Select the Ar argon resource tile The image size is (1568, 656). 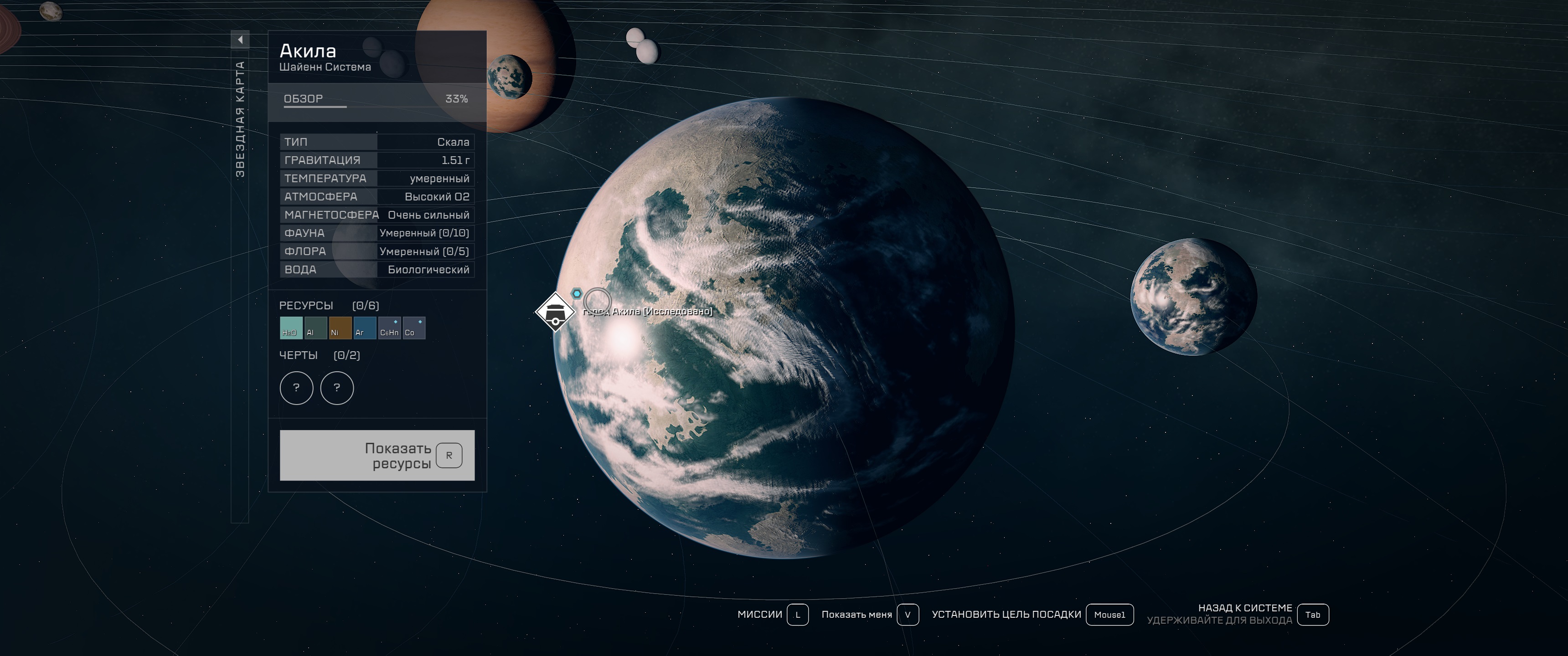[365, 328]
